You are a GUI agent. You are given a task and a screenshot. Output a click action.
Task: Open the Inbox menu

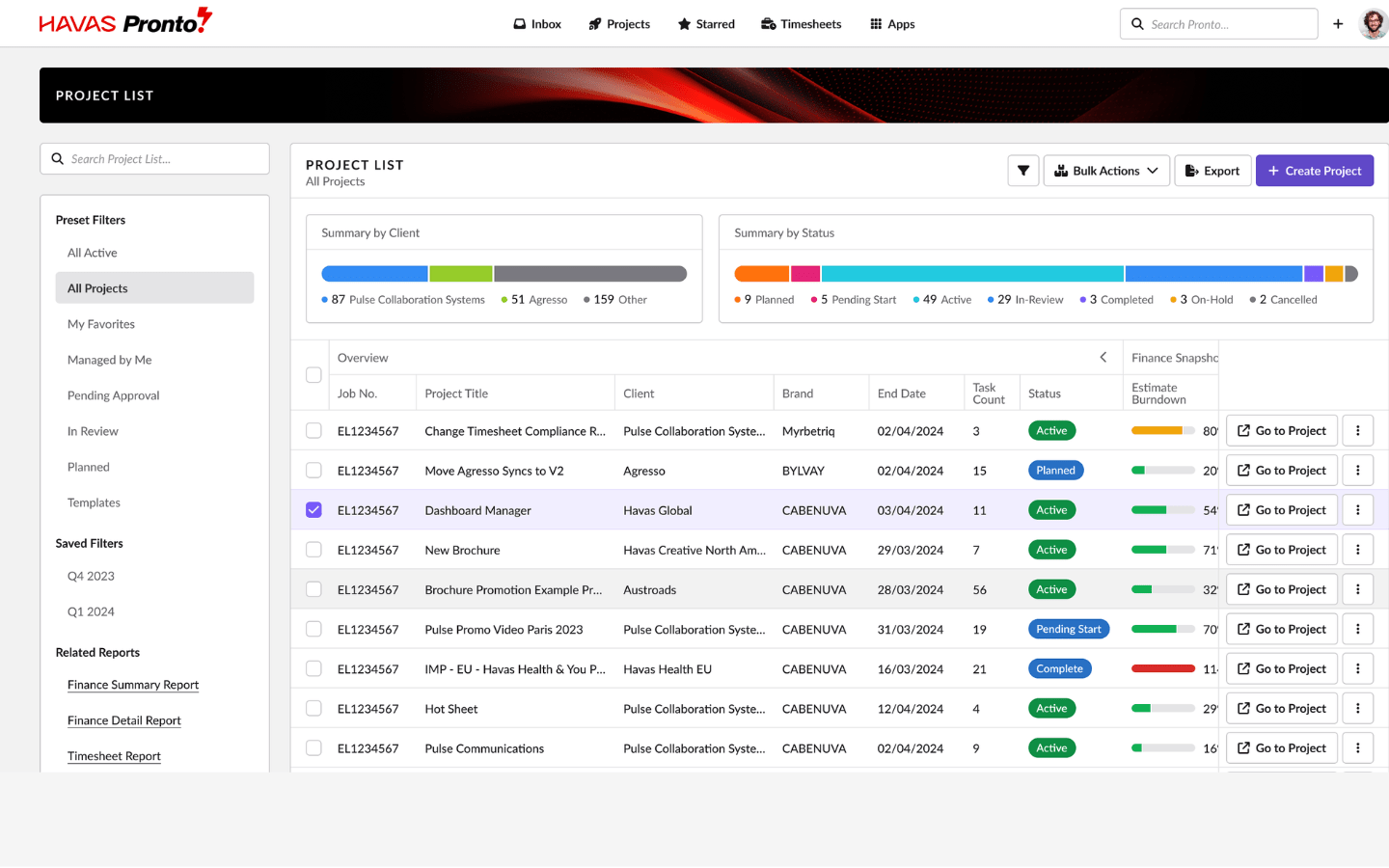(537, 24)
